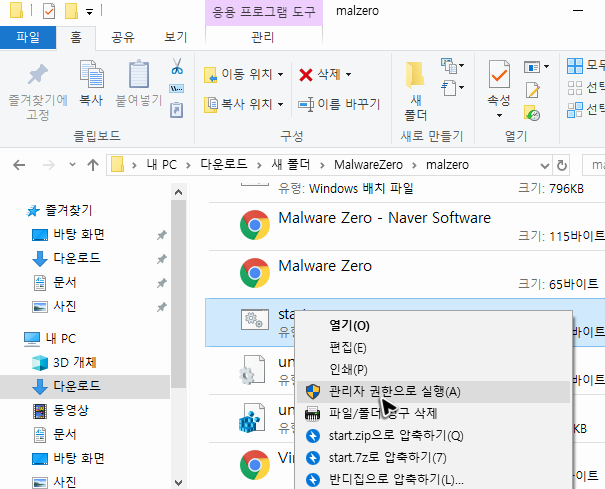Click 다운로드 in the address breadcrumb
Viewport: 605px width, 489px height.
coord(224,165)
